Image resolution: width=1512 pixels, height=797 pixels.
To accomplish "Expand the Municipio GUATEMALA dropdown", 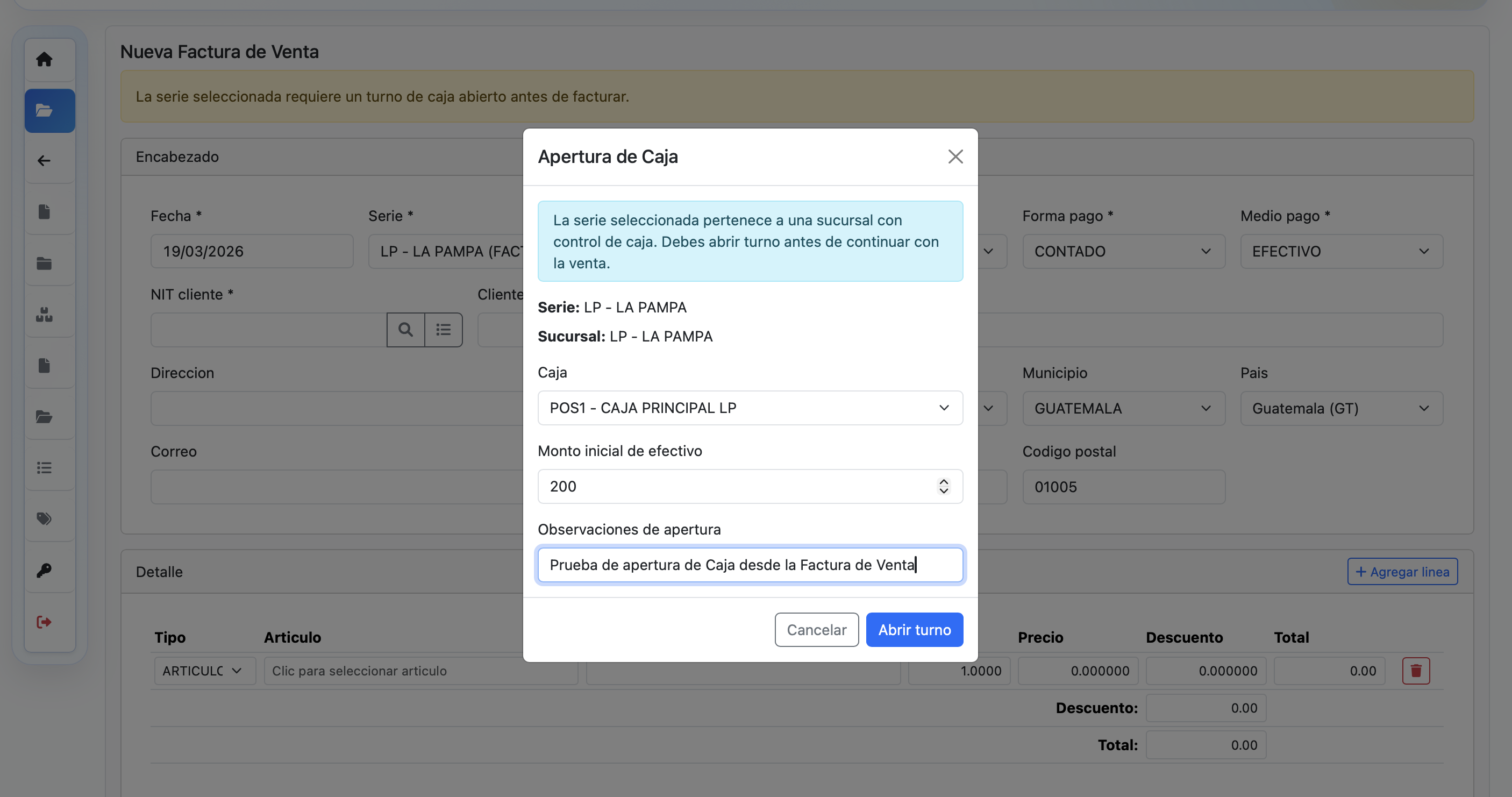I will [1123, 409].
